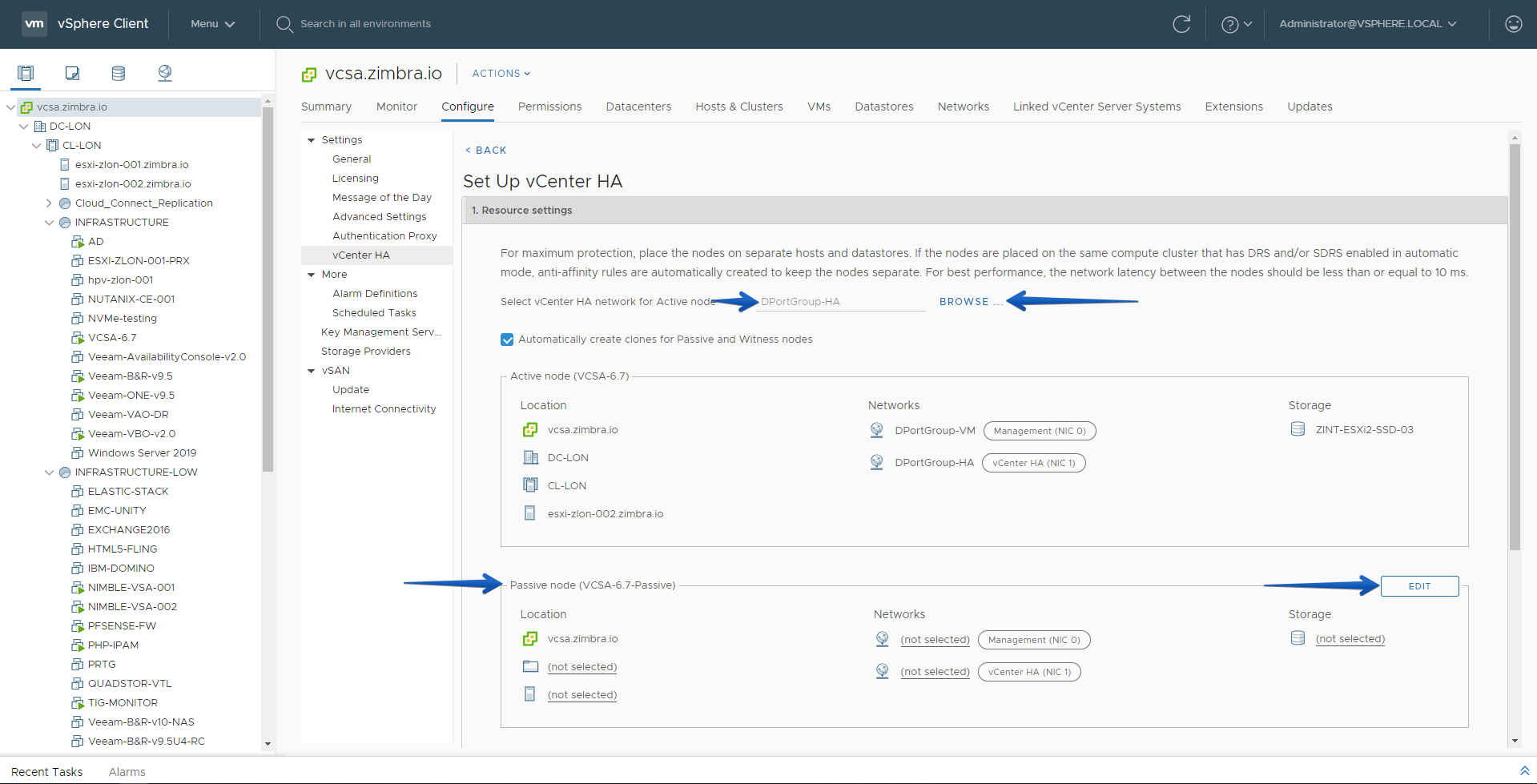
Task: Open the Alarms tab at bottom
Action: click(127, 772)
